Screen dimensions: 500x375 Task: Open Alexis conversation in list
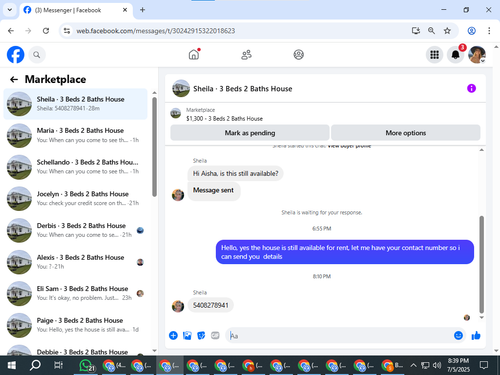click(75, 262)
